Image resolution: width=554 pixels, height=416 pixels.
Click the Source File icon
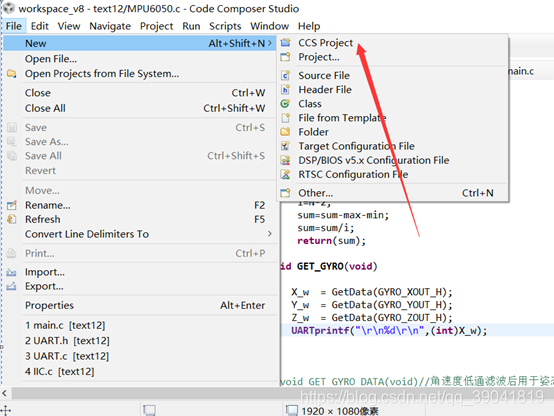point(285,75)
